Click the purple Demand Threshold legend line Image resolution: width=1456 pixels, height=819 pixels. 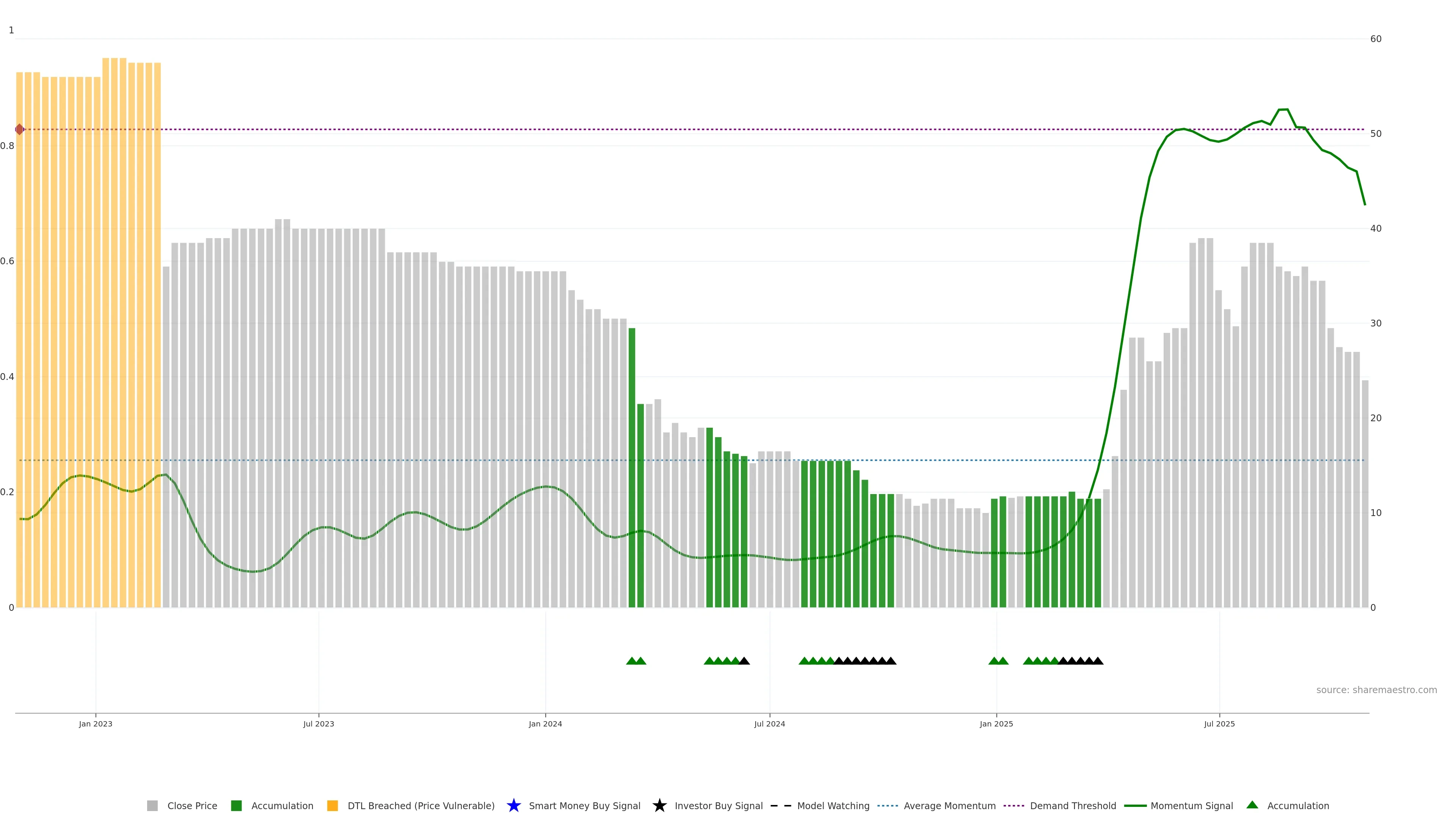pos(1014,806)
